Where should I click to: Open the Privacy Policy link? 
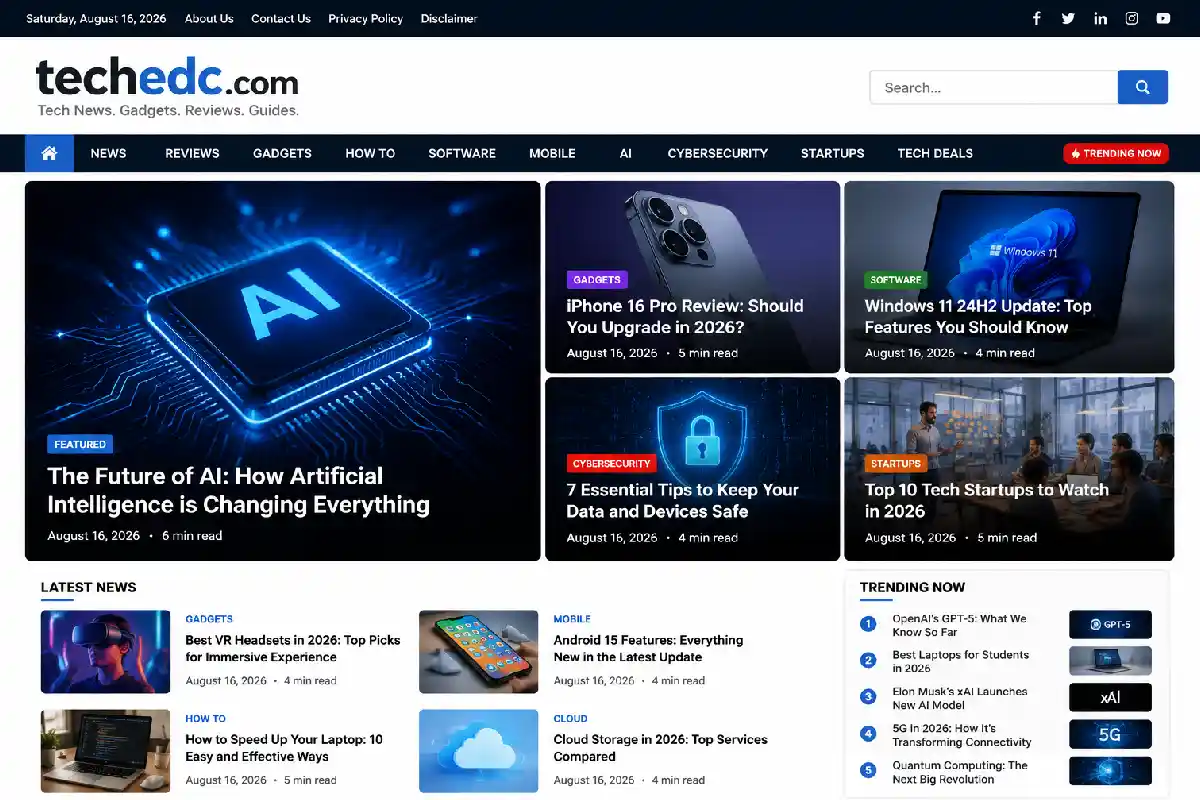pos(365,18)
